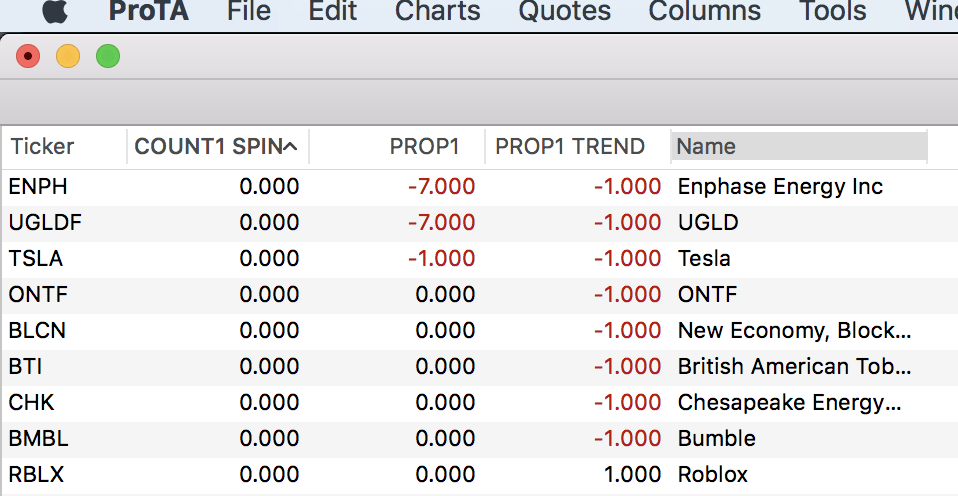The width and height of the screenshot is (958, 496).
Task: Click the British American Tob… name
Action: (x=794, y=367)
